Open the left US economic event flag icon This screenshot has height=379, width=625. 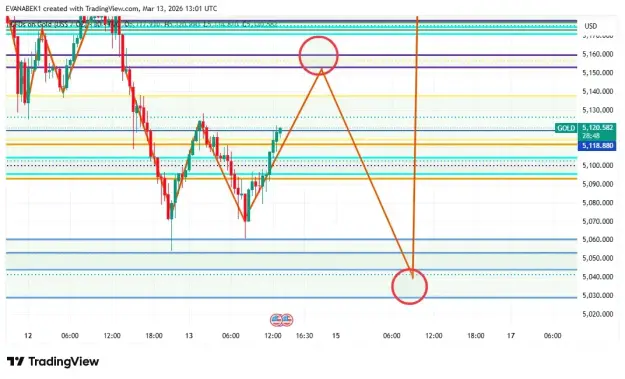tap(277, 320)
